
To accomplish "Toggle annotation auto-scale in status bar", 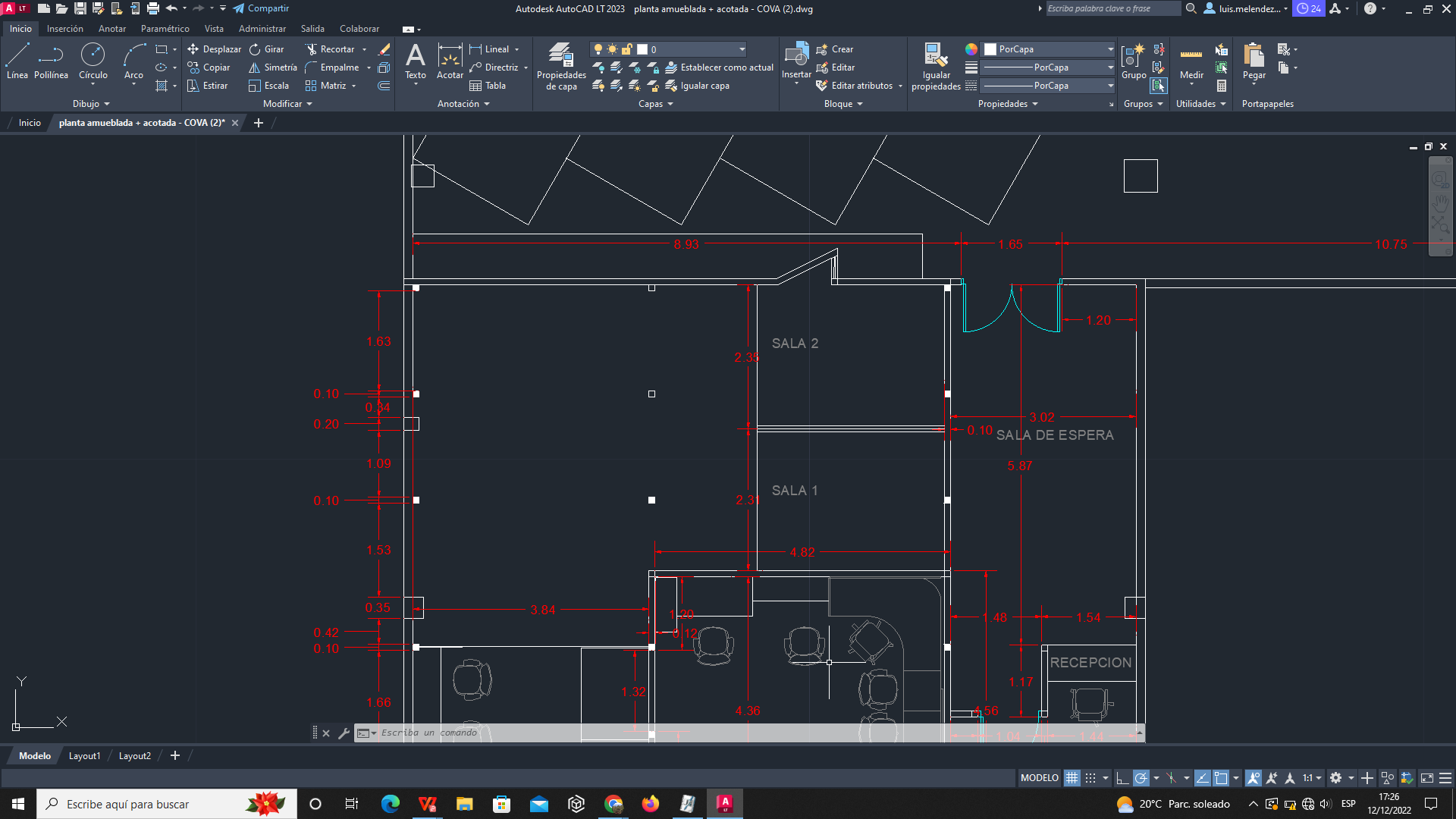I will coord(1272,778).
